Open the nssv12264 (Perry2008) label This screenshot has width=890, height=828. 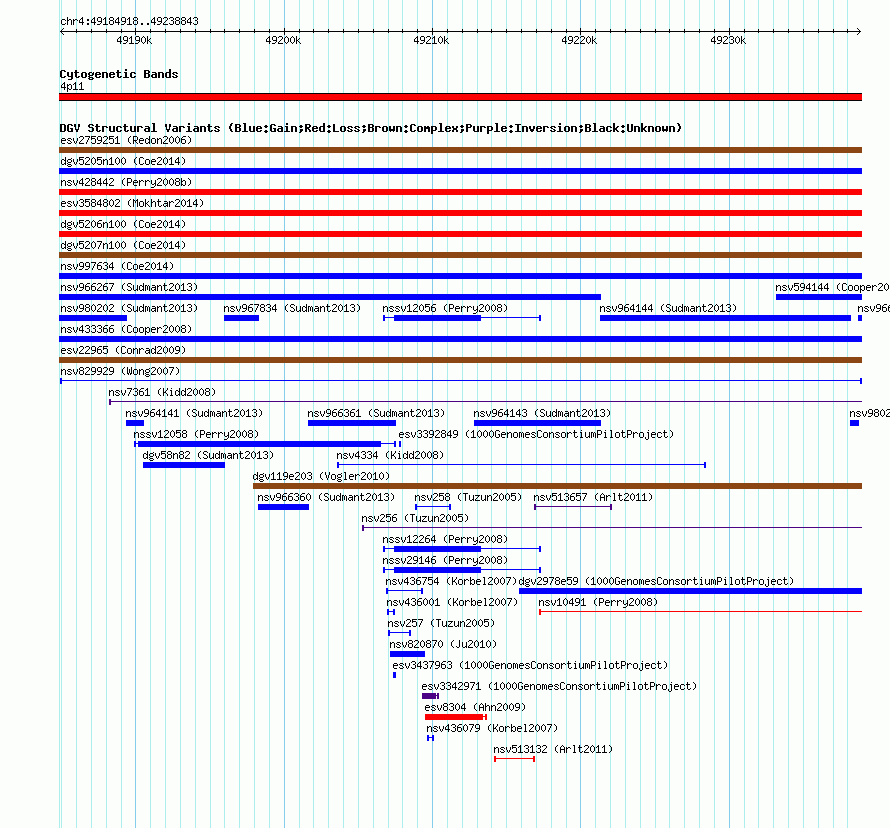click(x=445, y=539)
